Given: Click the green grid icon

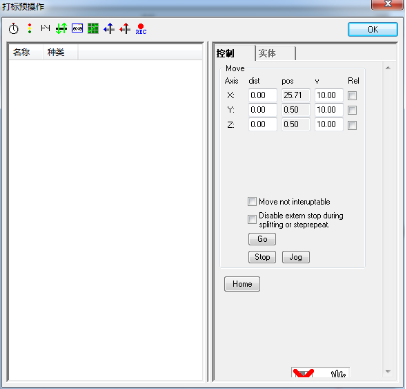Looking at the screenshot, I should click(x=93, y=28).
